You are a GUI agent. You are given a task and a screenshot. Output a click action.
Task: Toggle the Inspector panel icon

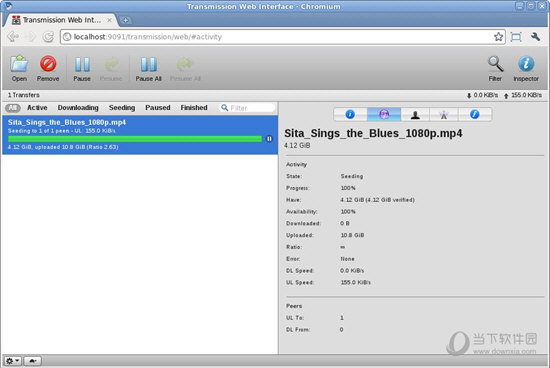click(526, 69)
